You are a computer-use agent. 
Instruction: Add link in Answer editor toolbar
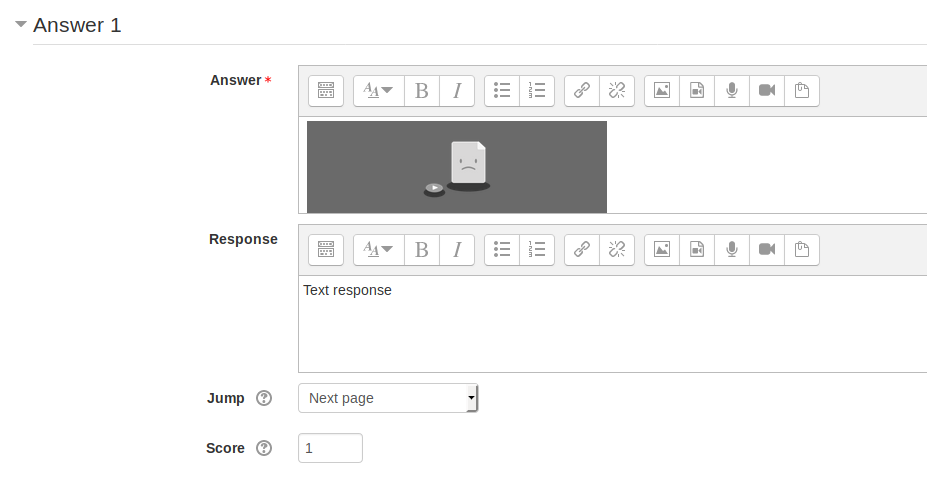point(582,91)
